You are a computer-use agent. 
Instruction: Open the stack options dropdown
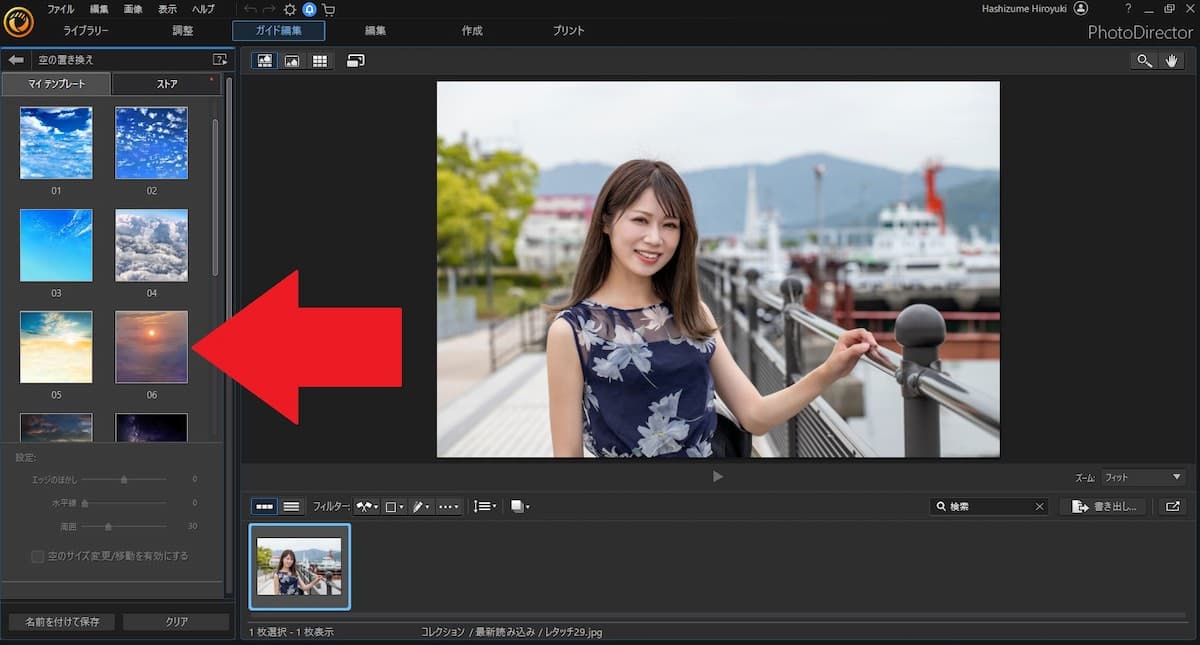[520, 507]
